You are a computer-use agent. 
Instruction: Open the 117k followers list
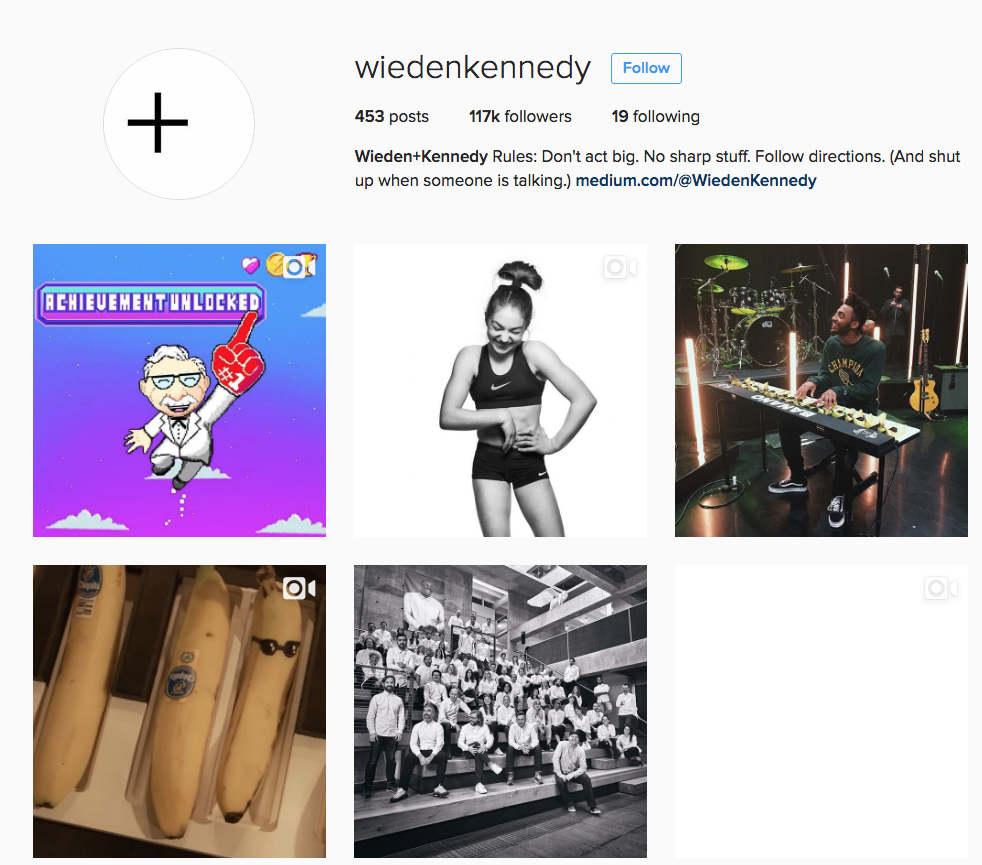(520, 117)
